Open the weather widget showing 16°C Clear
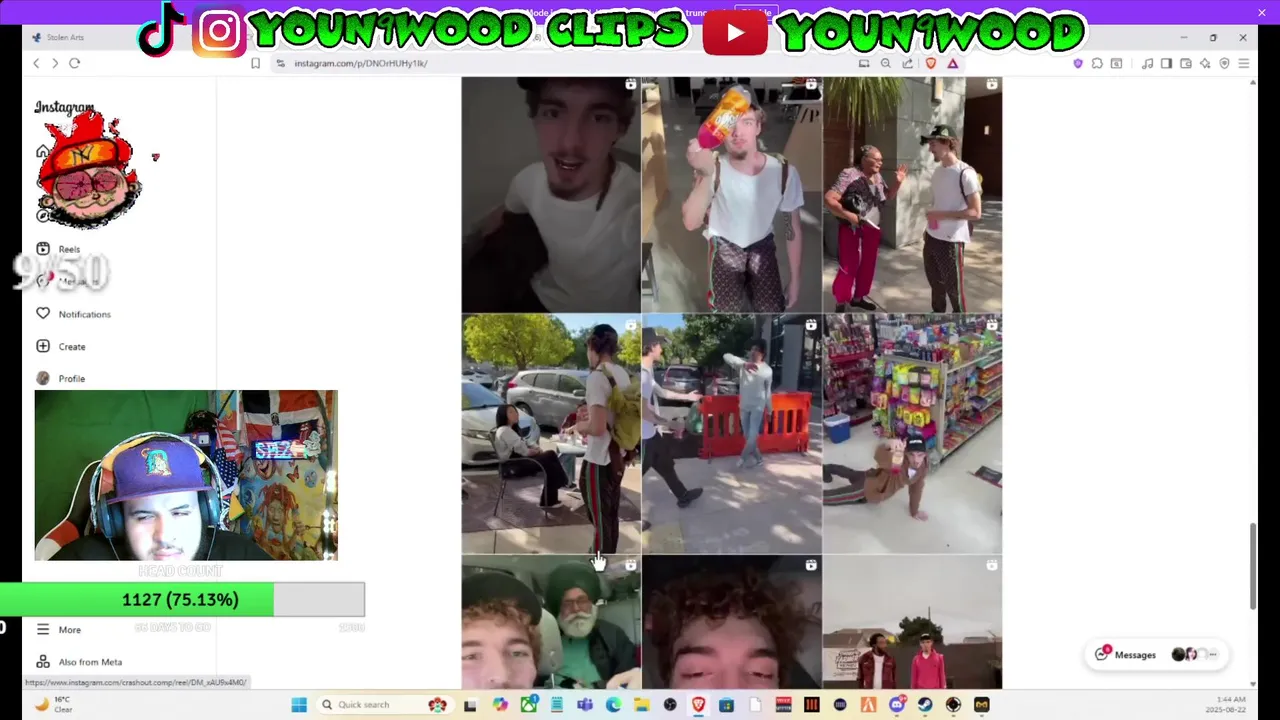Viewport: 1280px width, 720px height. tap(53, 704)
